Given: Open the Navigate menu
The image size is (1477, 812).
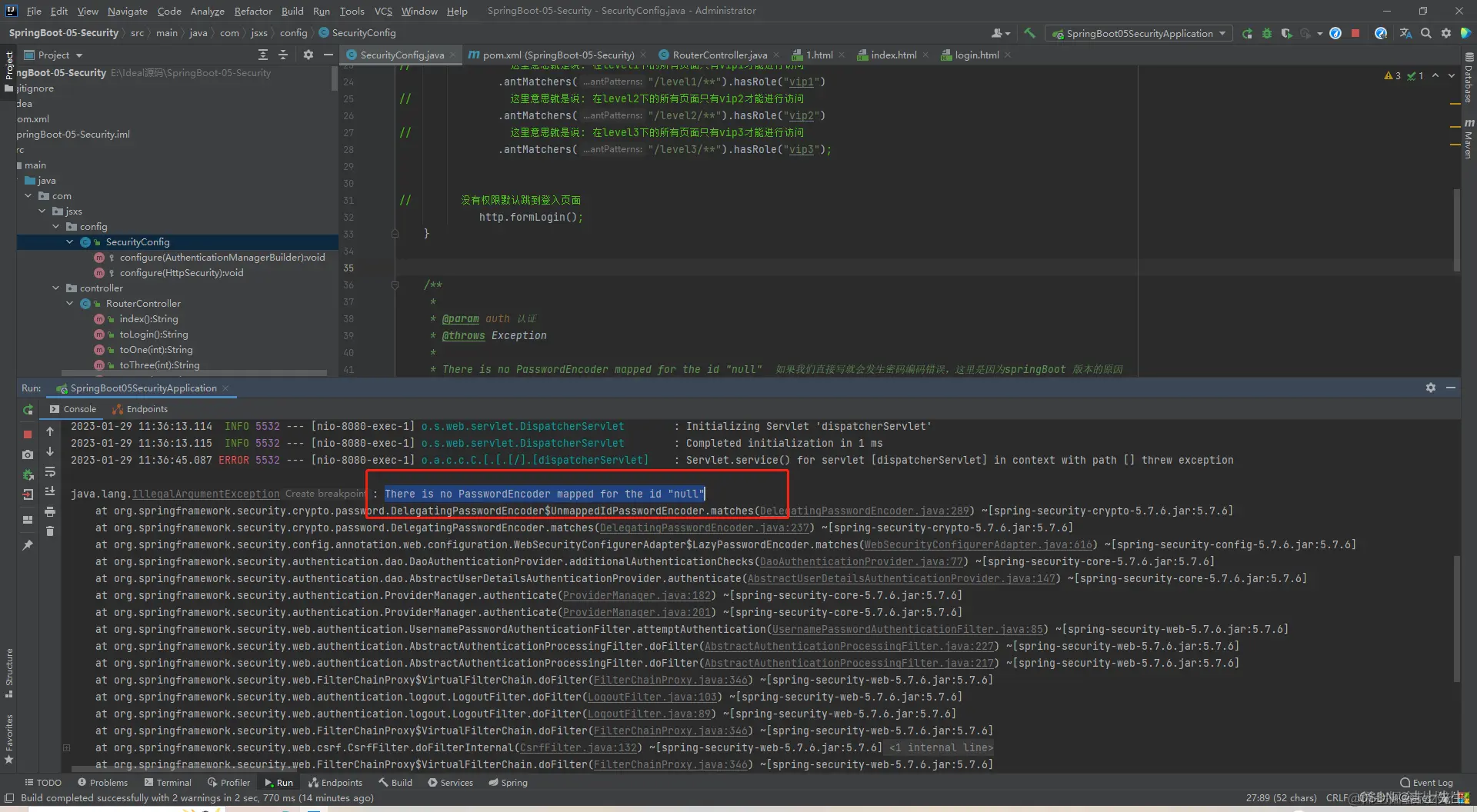Looking at the screenshot, I should point(128,11).
